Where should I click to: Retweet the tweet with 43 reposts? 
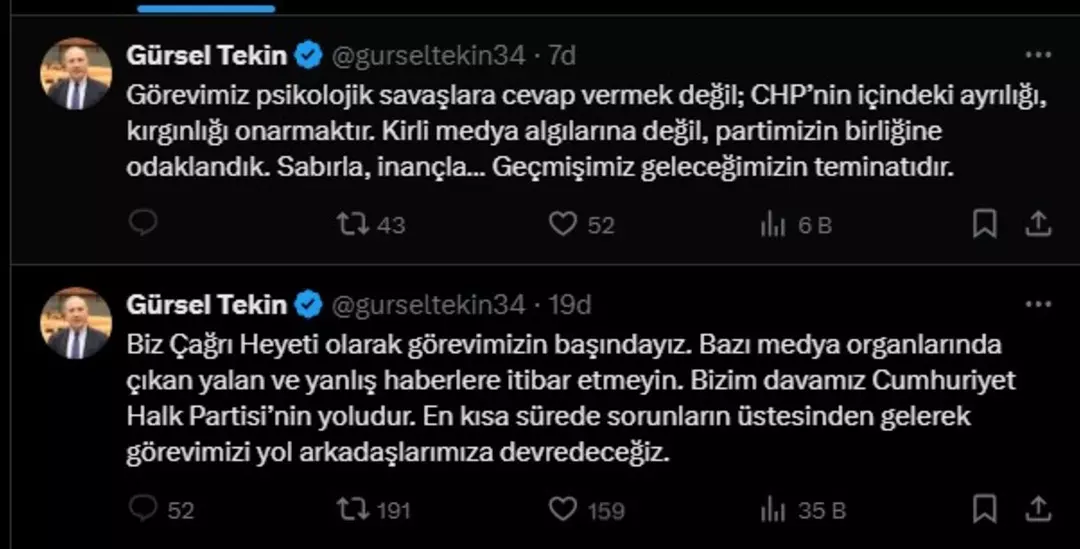click(353, 224)
